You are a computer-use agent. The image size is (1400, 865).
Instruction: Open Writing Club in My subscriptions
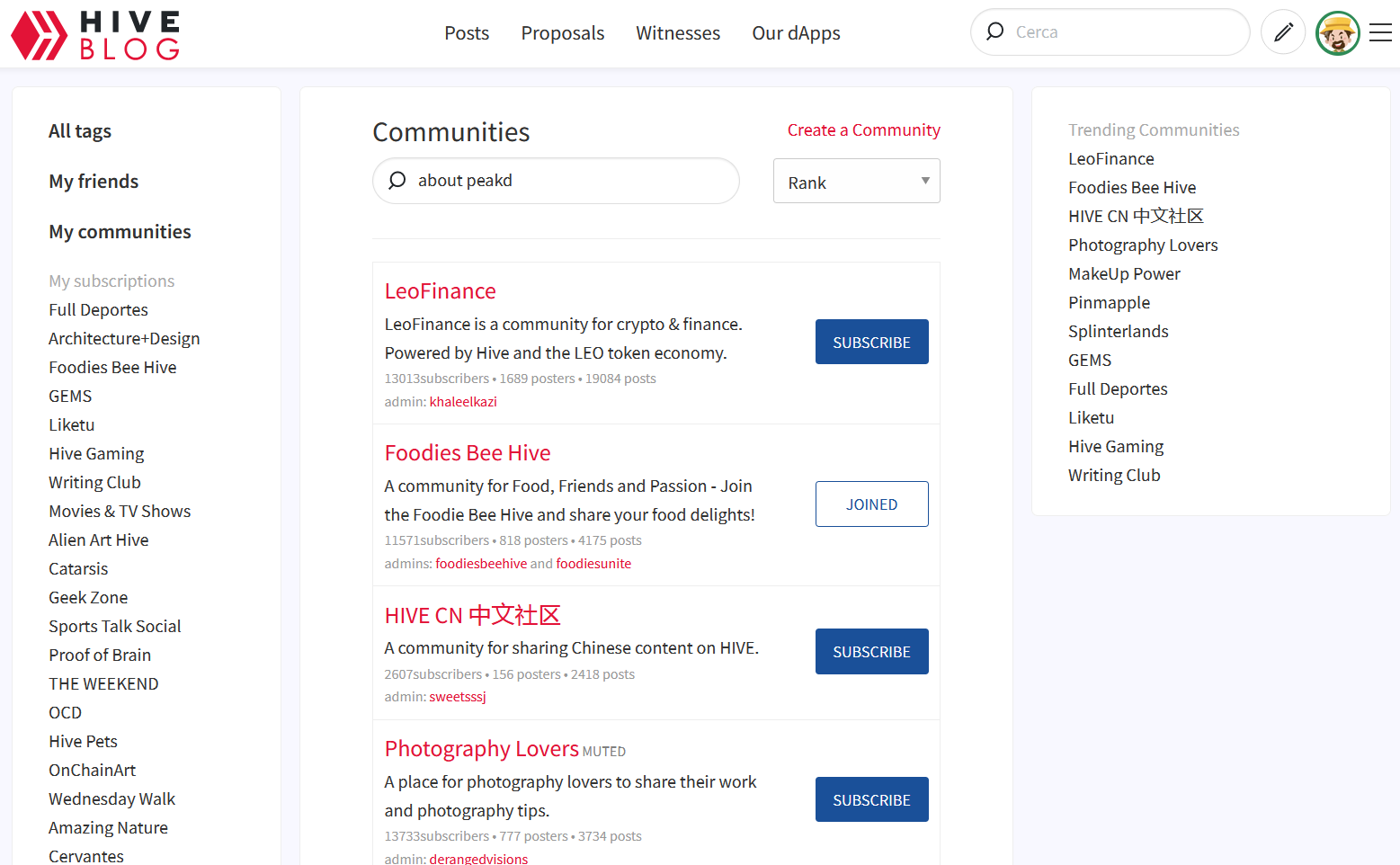tap(94, 483)
